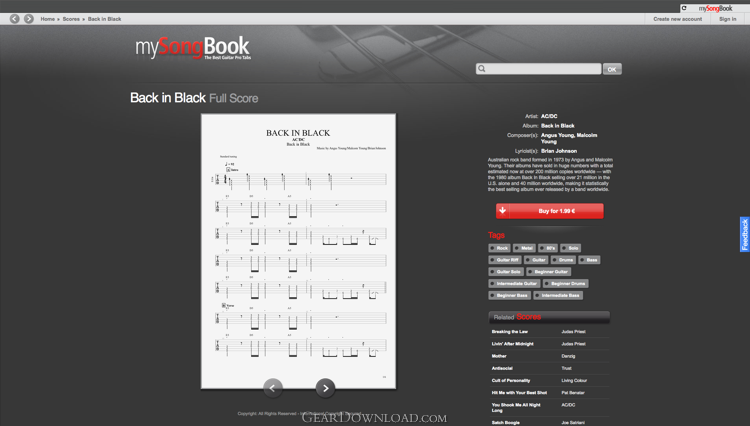Click the mySongBook logo
Viewport: 750px width, 426px height.
(x=193, y=48)
